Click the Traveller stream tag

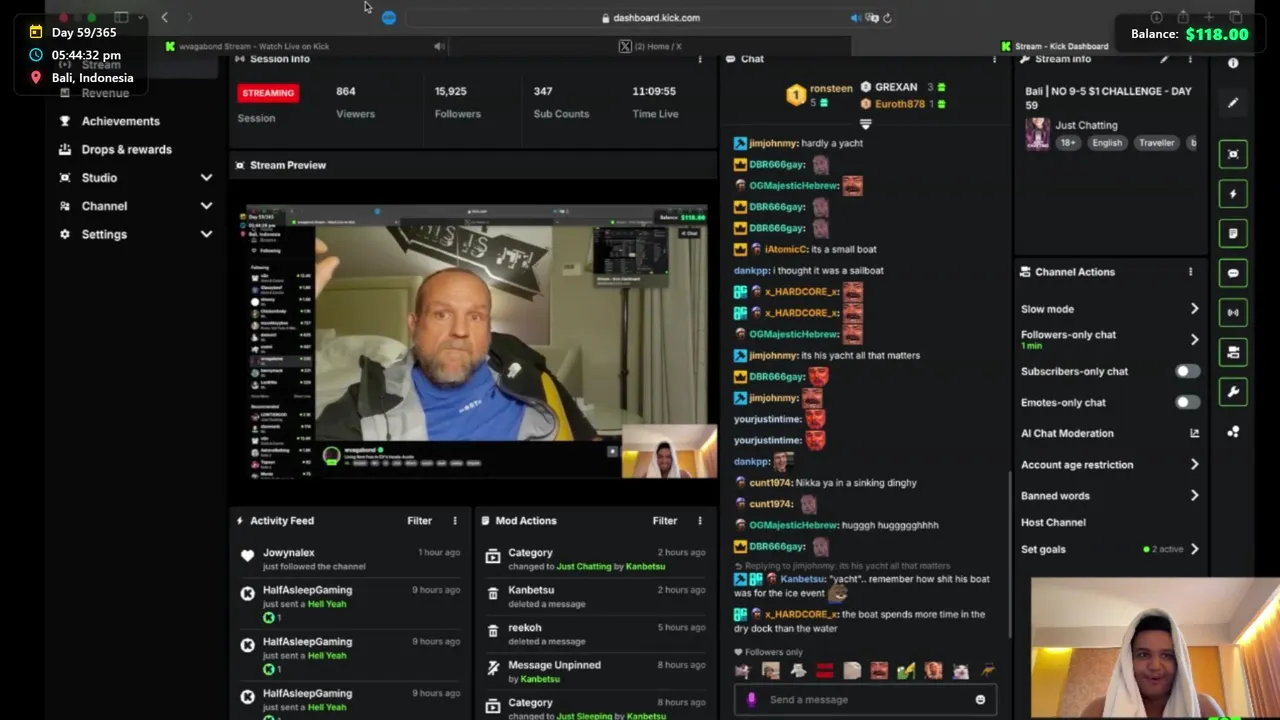(1156, 143)
